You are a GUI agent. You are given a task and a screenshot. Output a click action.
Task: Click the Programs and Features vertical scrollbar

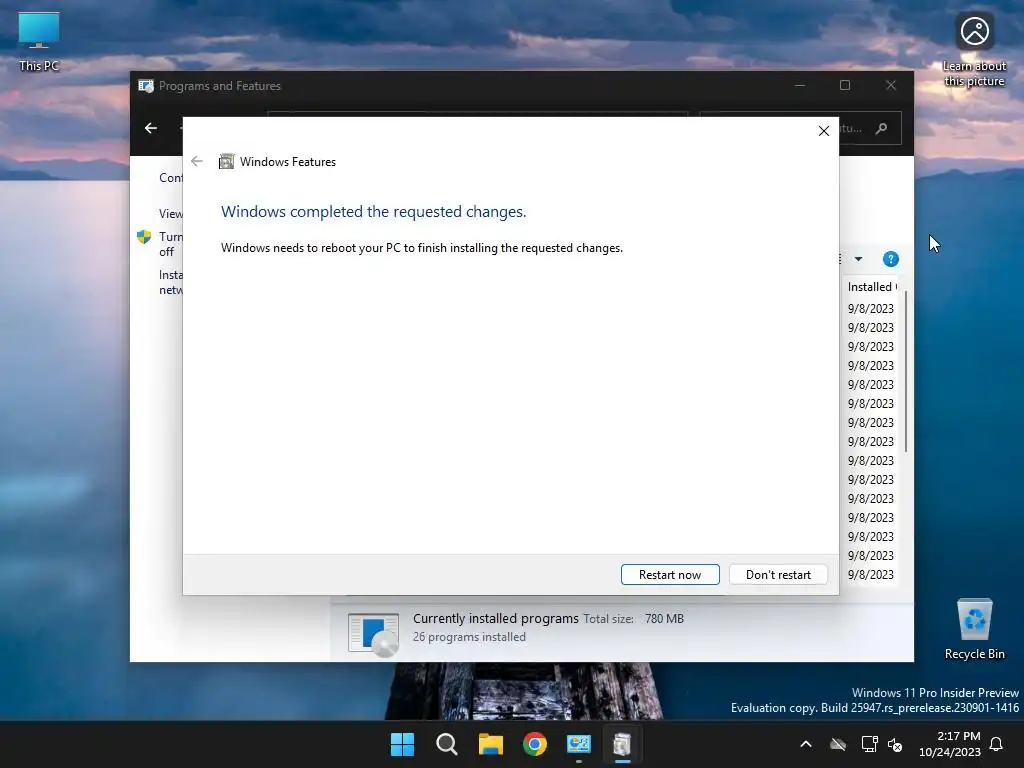pyautogui.click(x=906, y=371)
